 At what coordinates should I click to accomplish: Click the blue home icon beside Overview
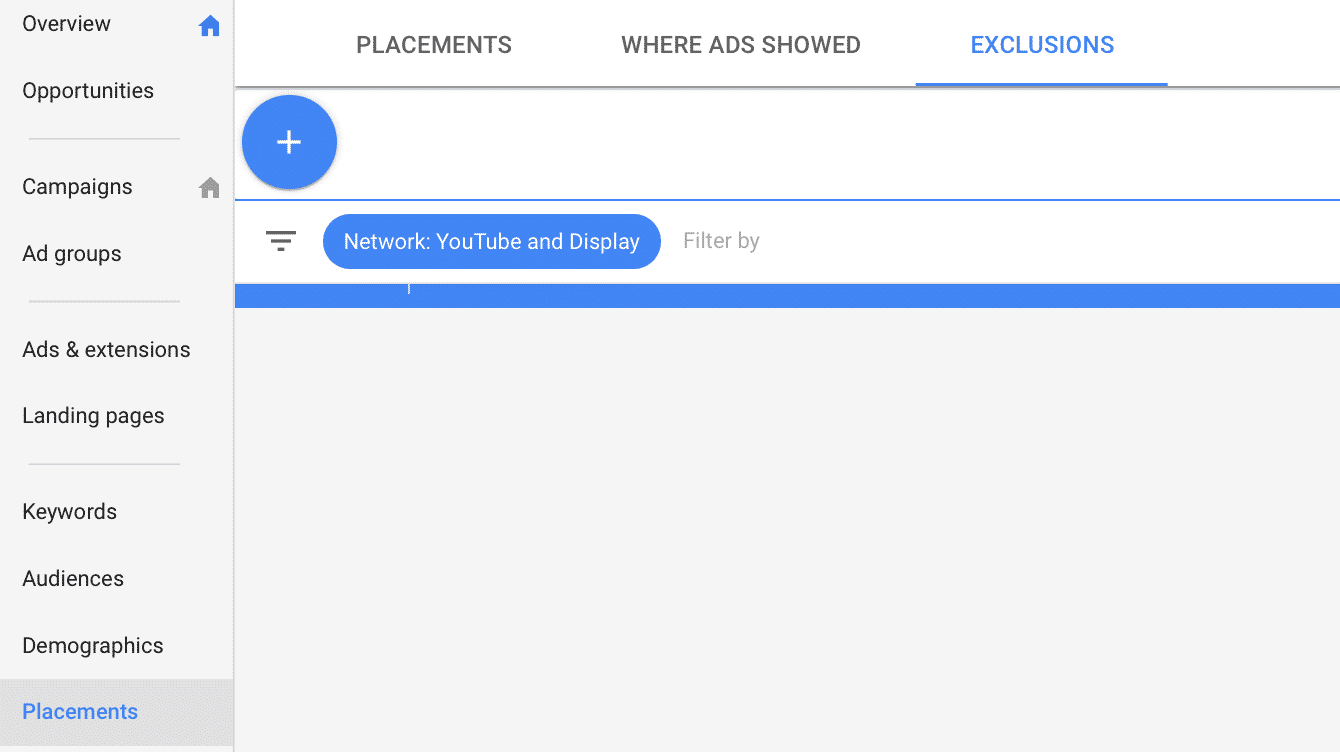coord(209,27)
